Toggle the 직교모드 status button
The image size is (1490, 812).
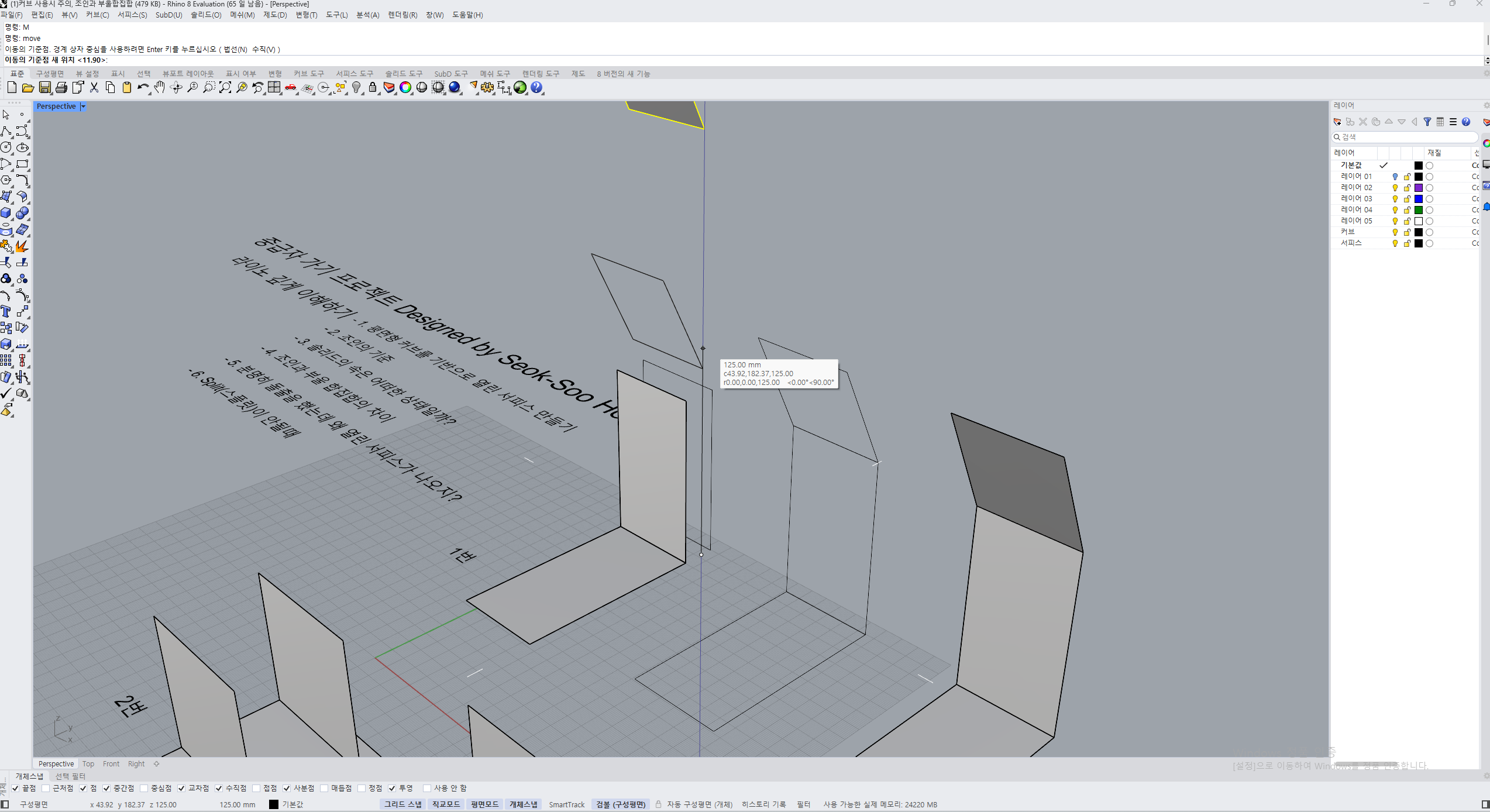(x=446, y=804)
